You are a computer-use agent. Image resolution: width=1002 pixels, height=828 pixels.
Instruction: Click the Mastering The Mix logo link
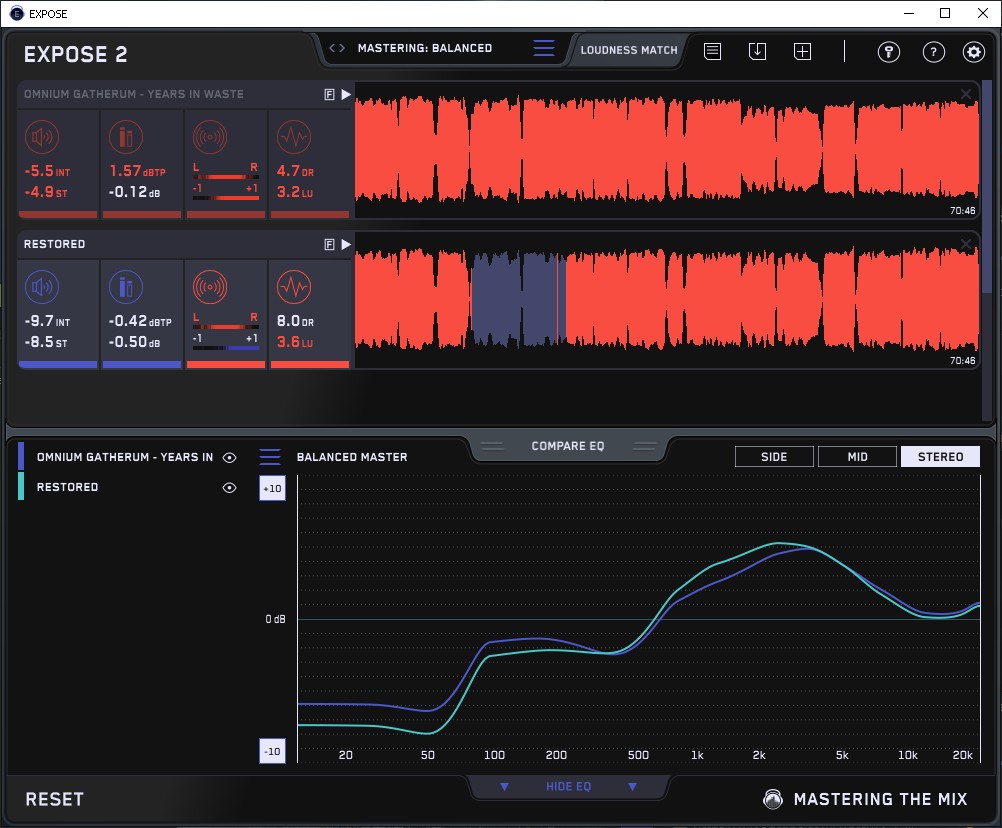865,799
